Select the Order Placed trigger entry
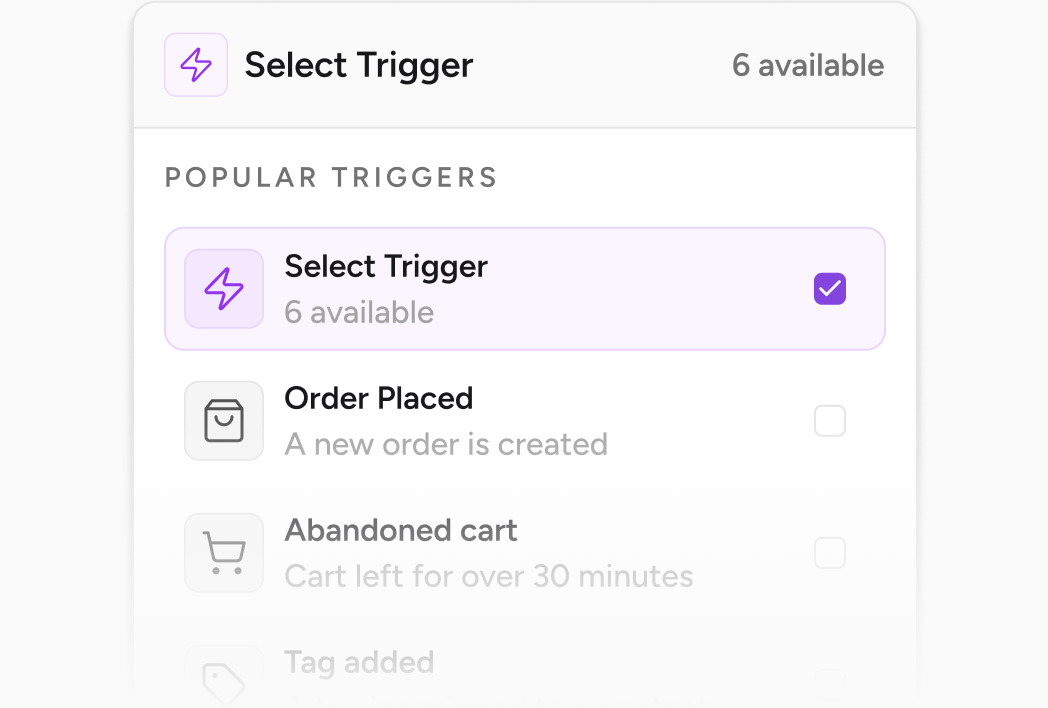The height and width of the screenshot is (708, 1048). pos(524,420)
